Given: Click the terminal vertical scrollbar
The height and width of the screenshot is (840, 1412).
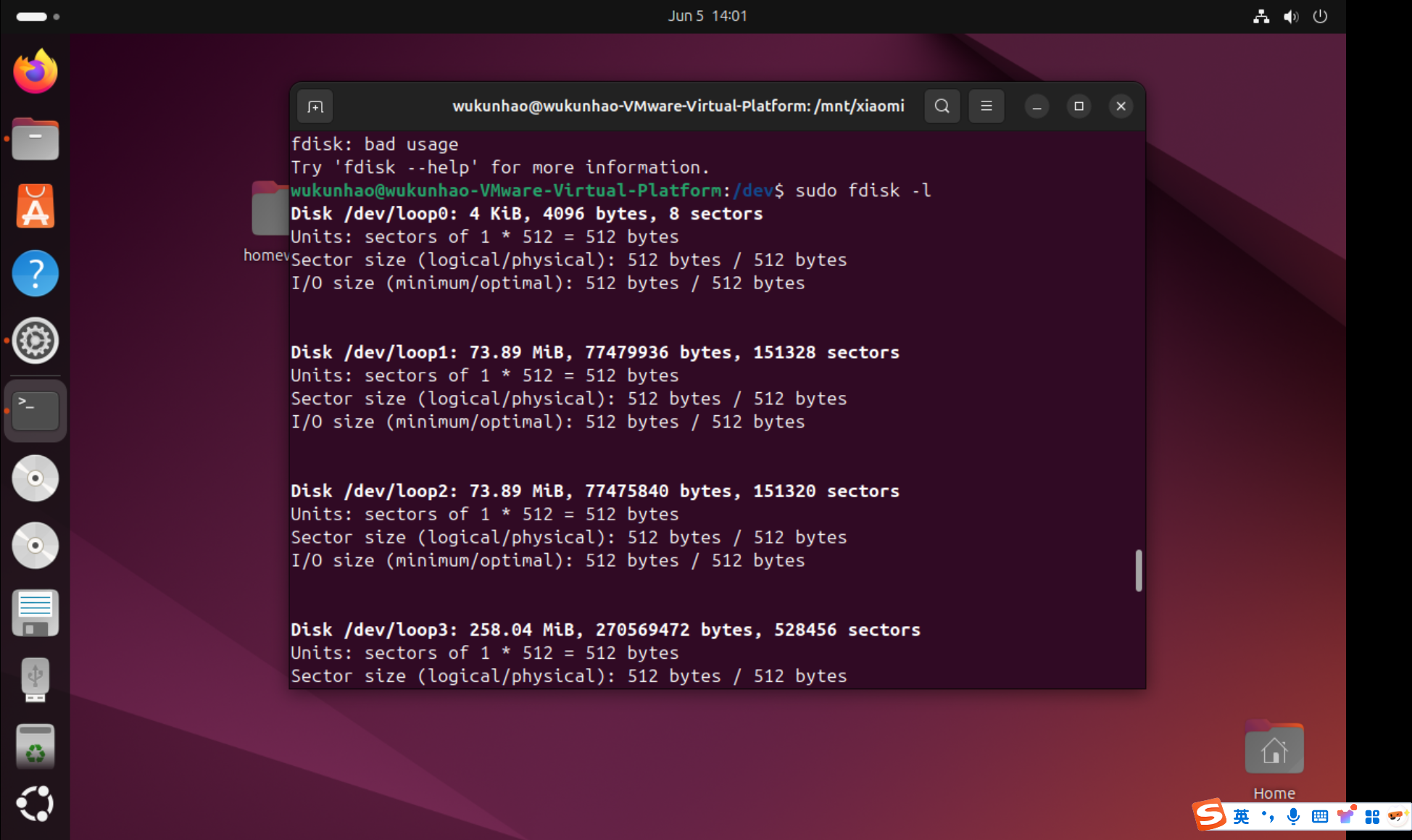Looking at the screenshot, I should (x=1138, y=570).
